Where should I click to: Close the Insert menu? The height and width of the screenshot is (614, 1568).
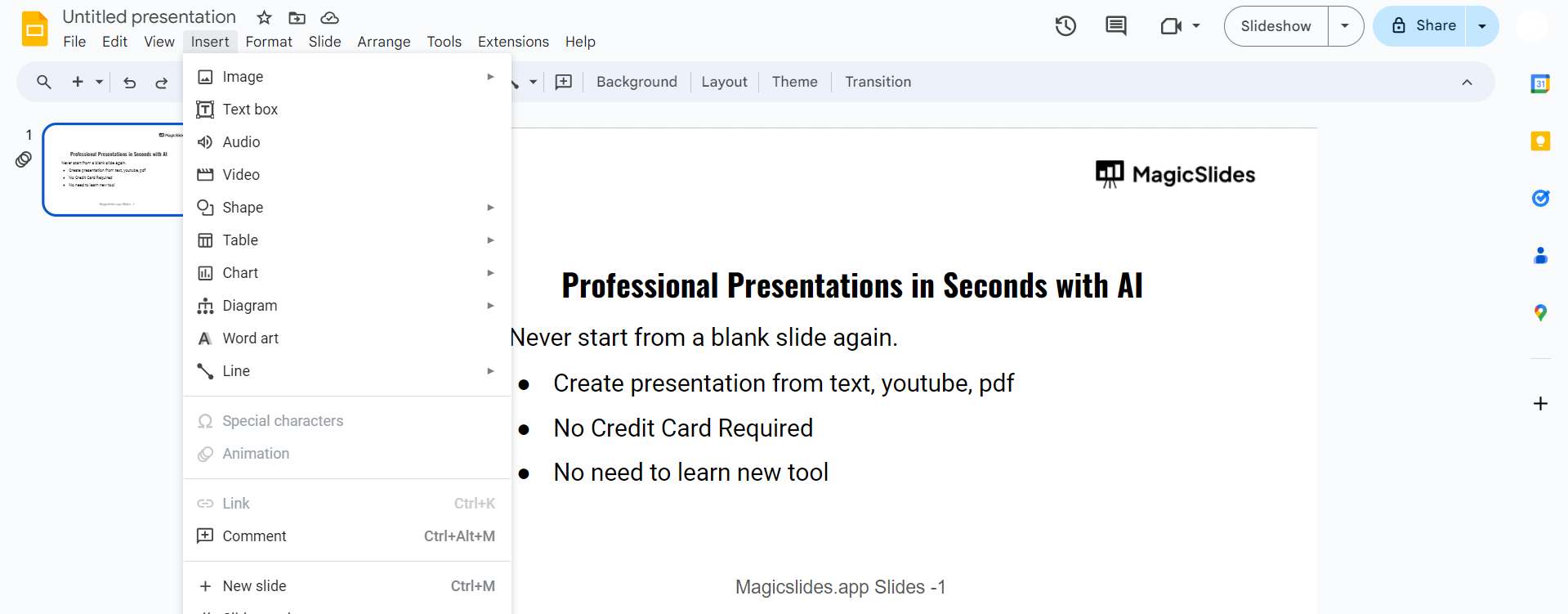[210, 42]
